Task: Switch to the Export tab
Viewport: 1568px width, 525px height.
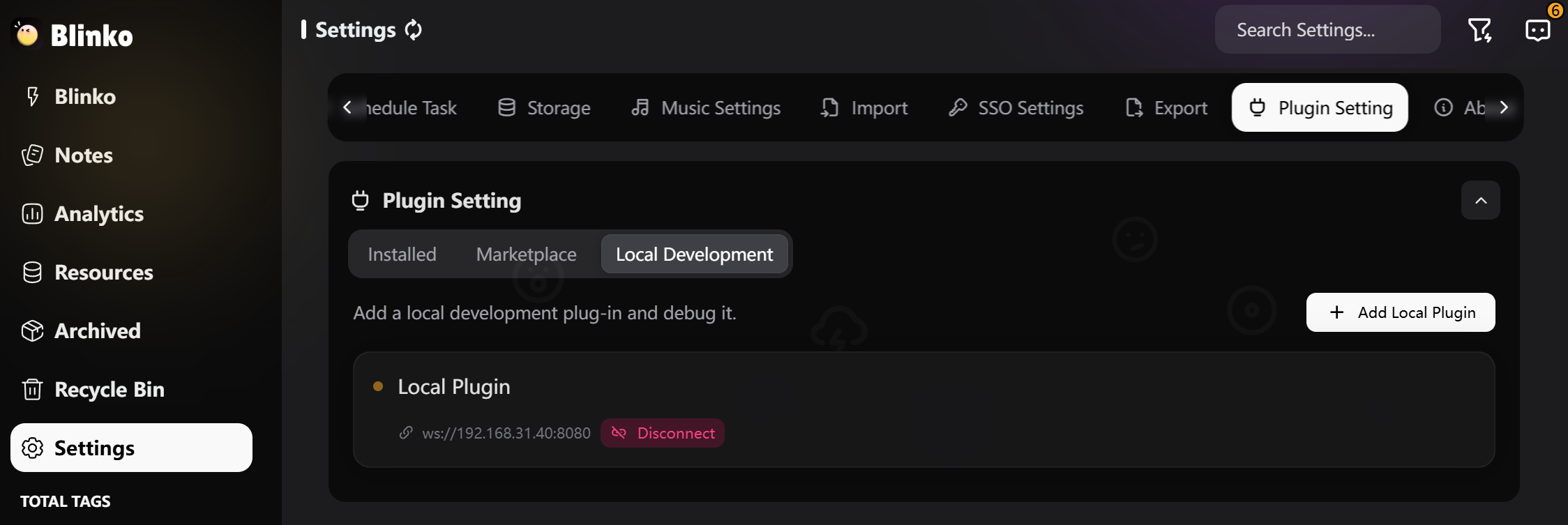Action: click(1166, 107)
